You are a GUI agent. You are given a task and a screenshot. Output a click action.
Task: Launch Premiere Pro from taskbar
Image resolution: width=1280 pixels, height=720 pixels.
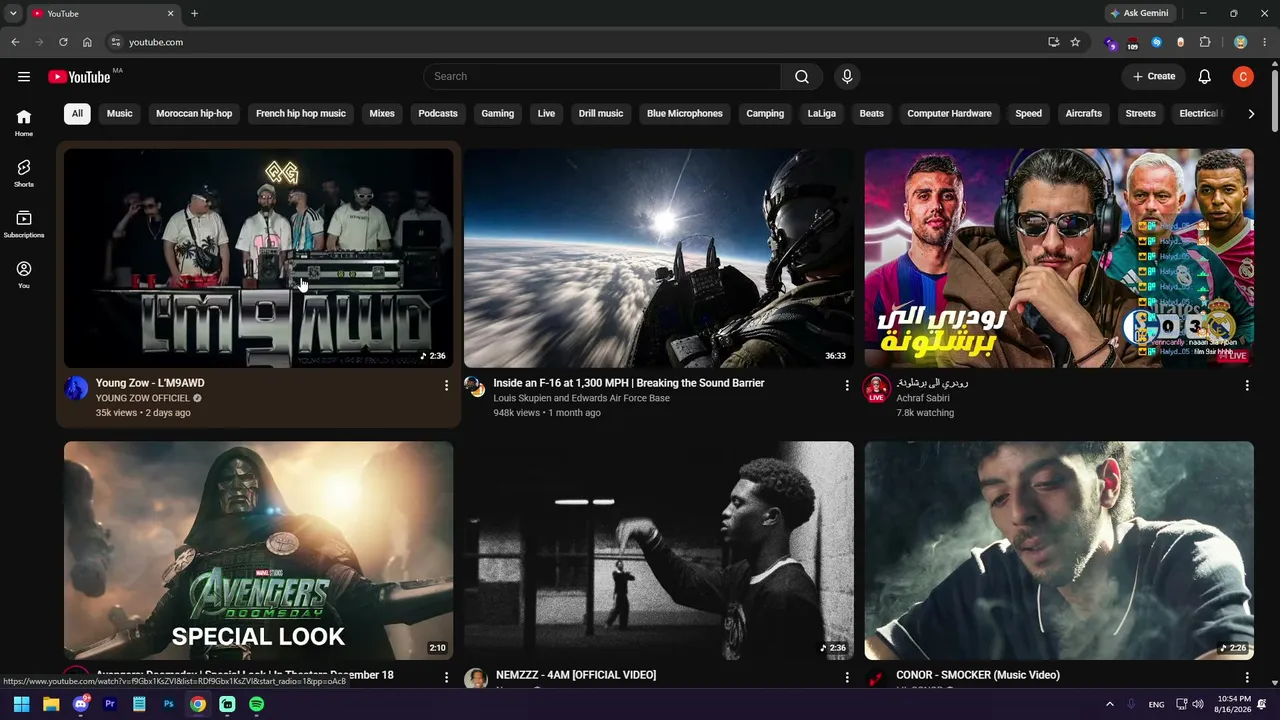pos(110,704)
